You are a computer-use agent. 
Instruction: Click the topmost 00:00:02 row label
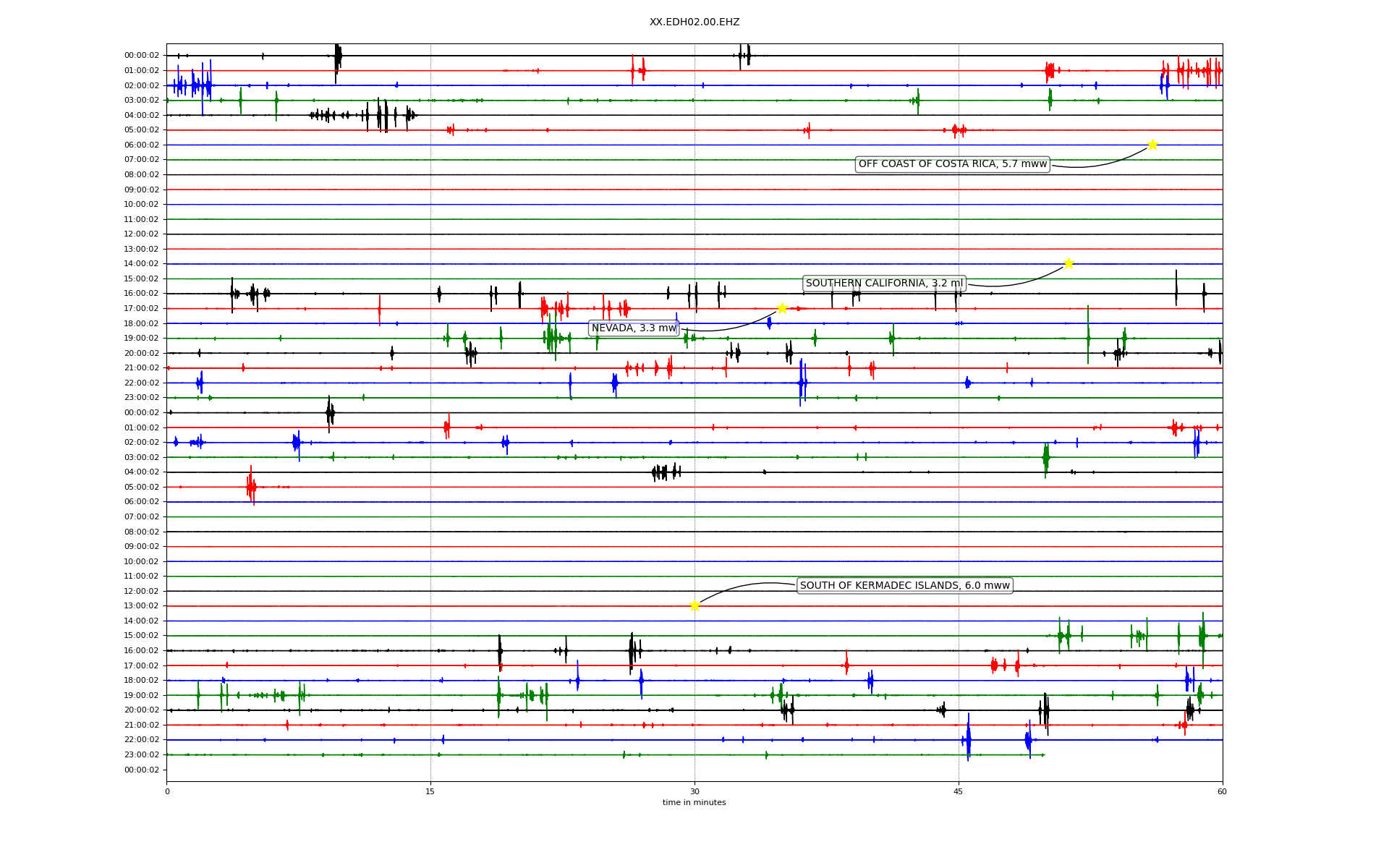pyautogui.click(x=142, y=56)
